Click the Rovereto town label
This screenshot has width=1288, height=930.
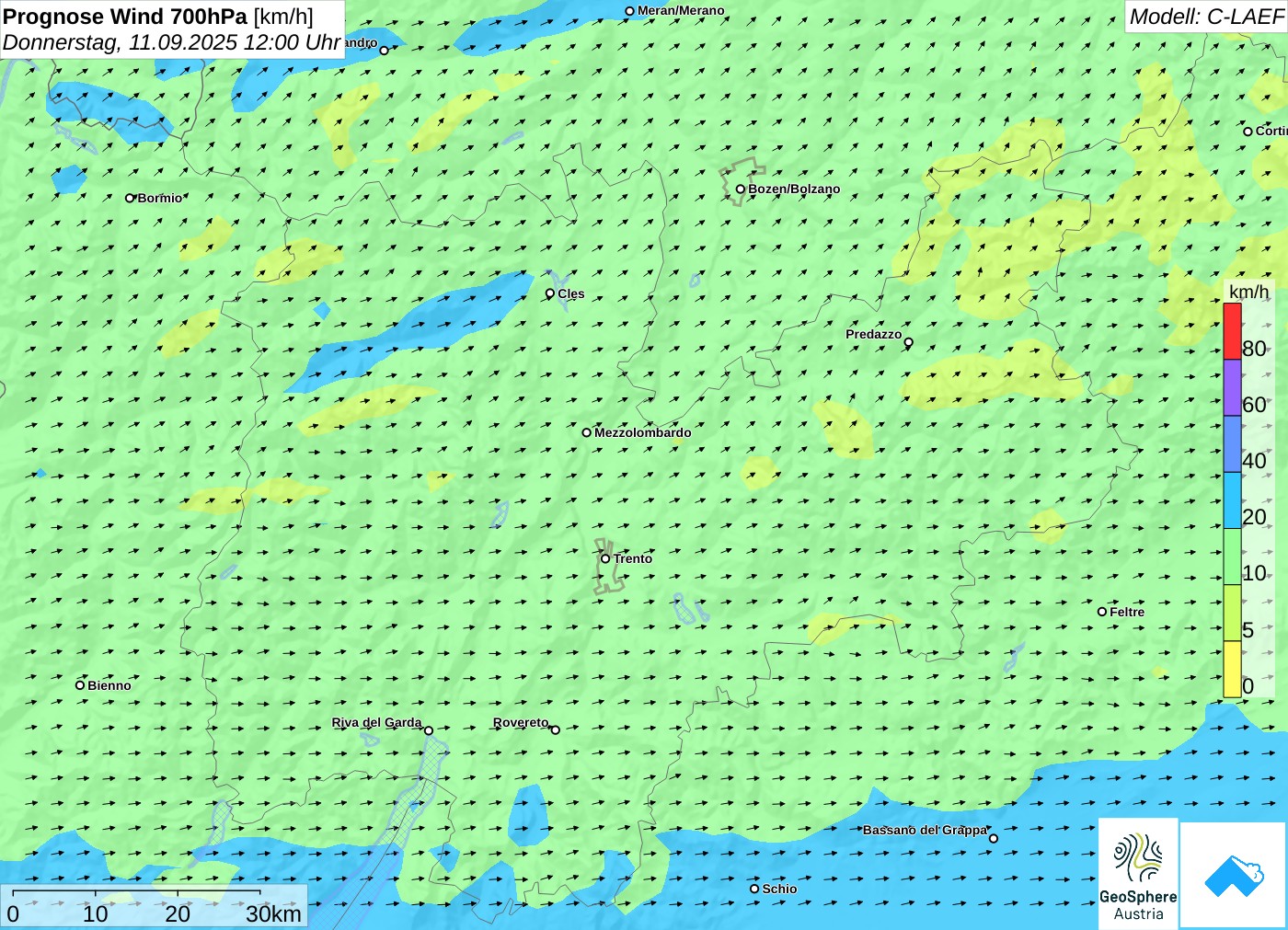coord(521,722)
